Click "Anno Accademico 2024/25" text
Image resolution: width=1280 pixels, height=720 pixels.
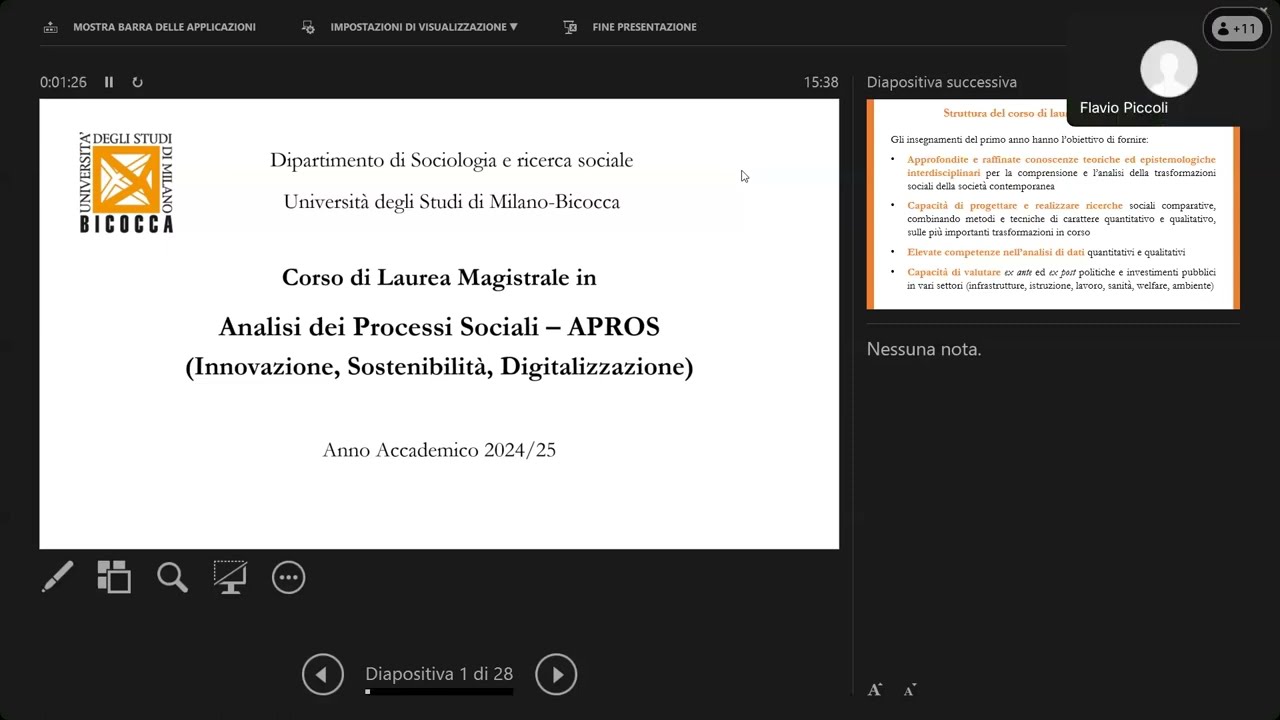click(439, 450)
